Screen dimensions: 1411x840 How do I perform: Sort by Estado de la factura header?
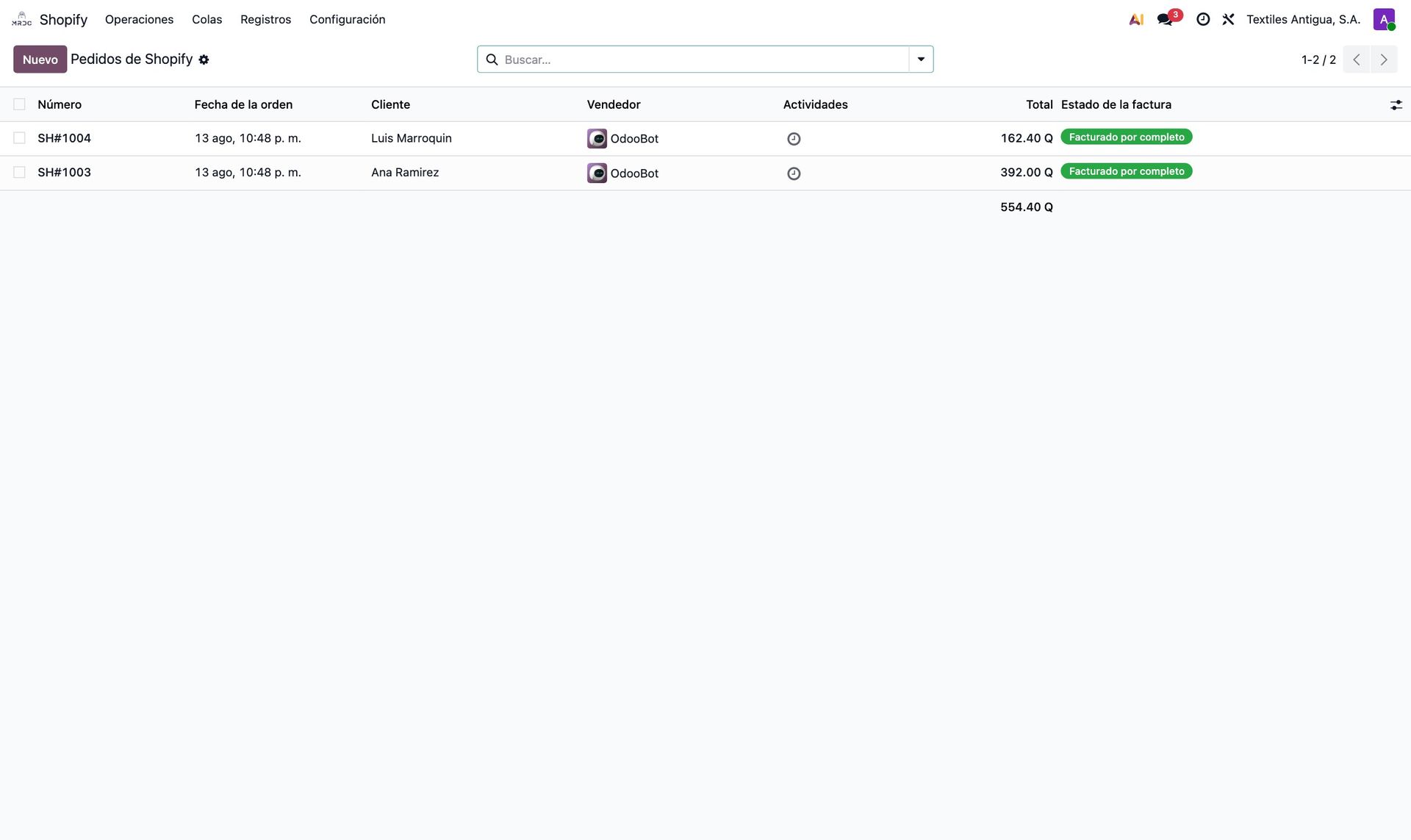point(1116,104)
